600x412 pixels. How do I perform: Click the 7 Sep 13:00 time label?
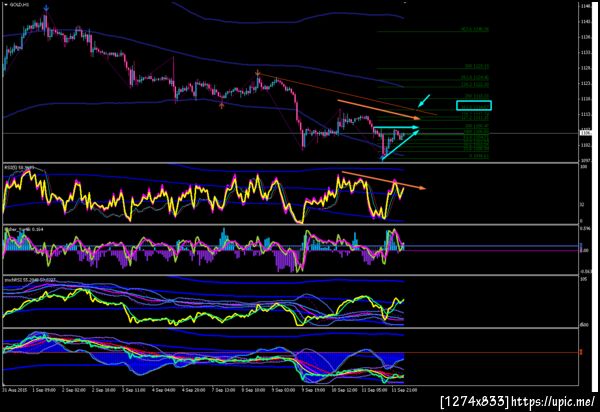click(x=223, y=390)
